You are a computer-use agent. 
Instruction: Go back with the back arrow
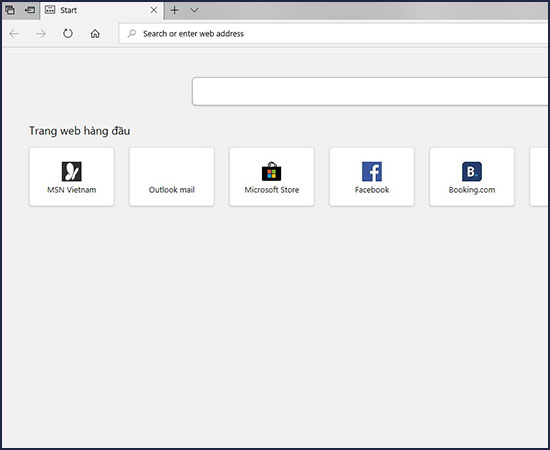point(14,34)
